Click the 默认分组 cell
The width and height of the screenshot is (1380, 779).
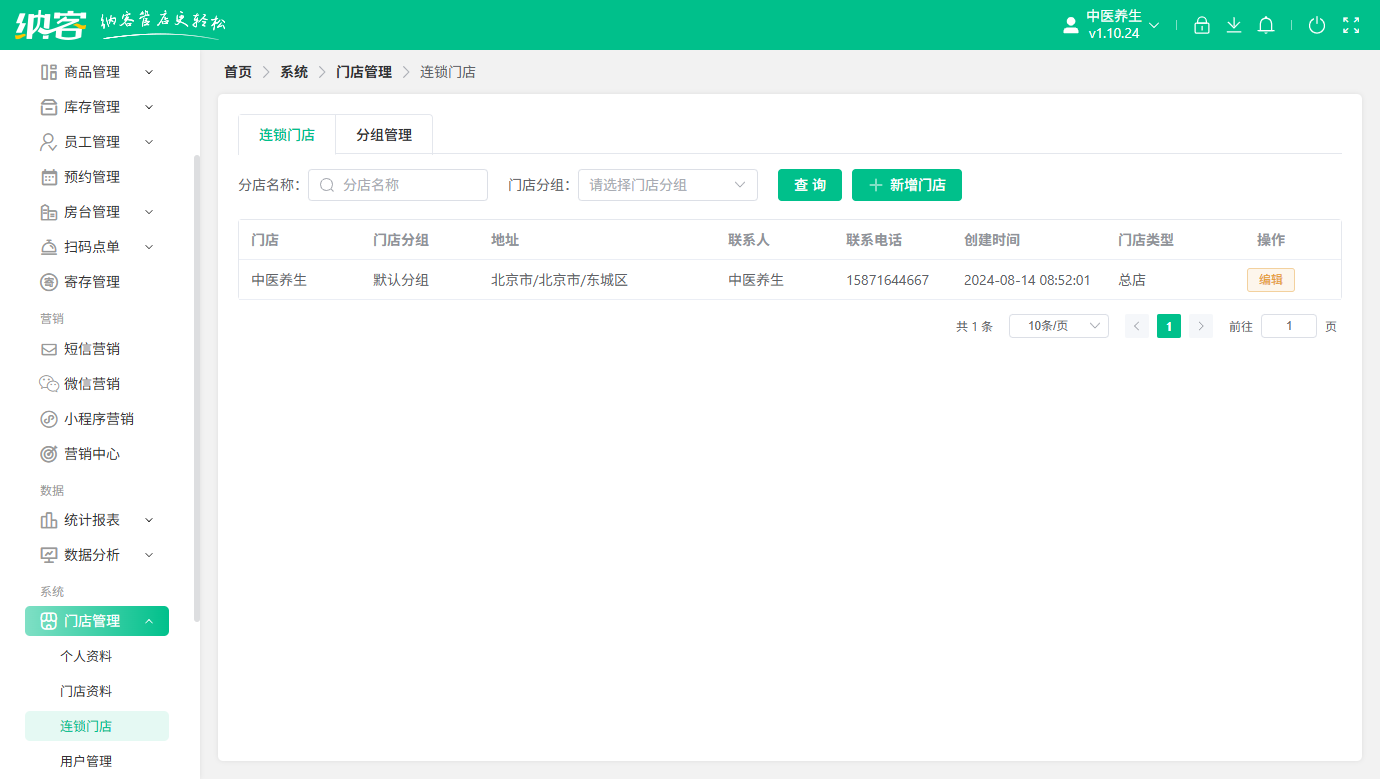coord(401,280)
